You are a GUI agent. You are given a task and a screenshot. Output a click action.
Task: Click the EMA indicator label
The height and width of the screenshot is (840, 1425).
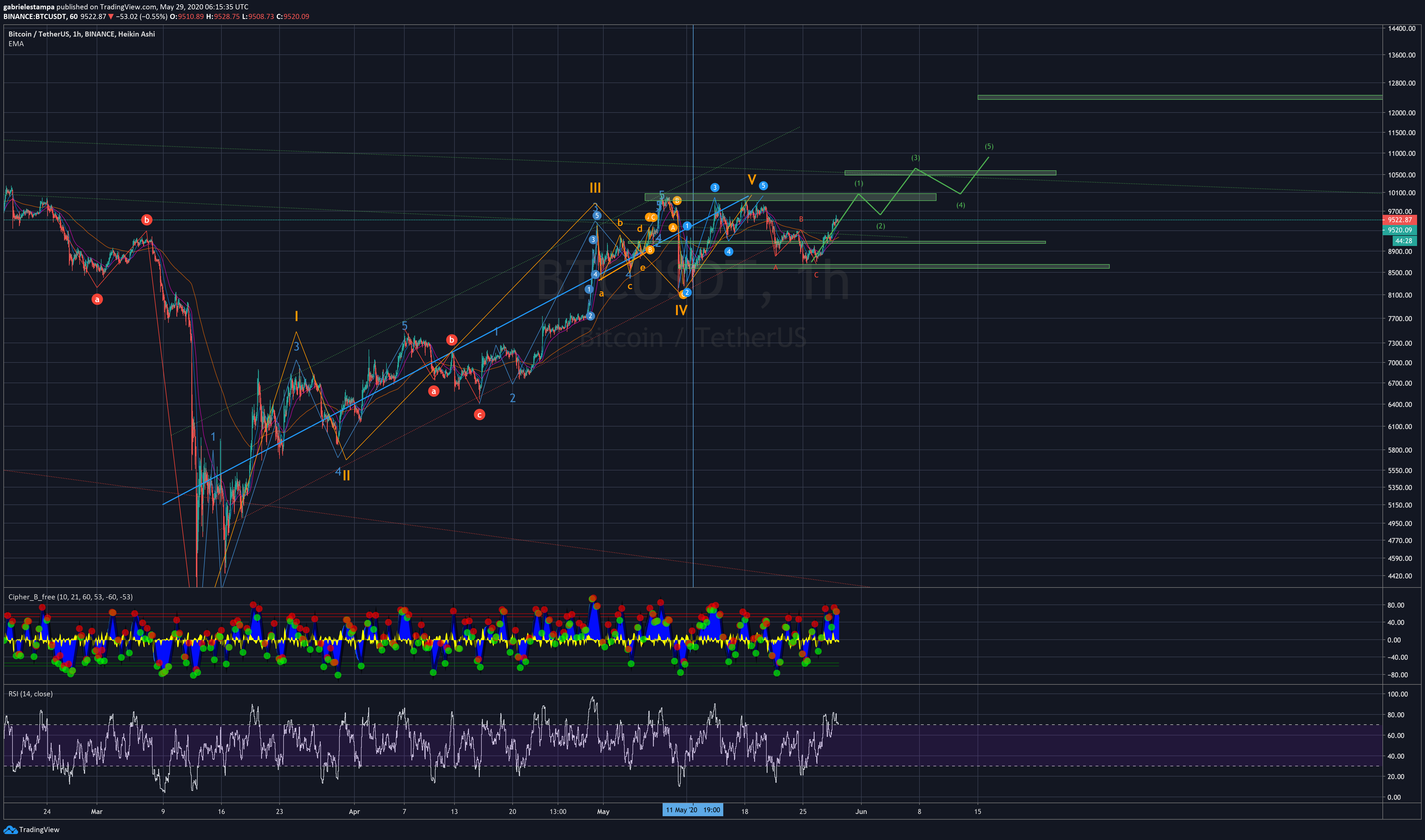16,44
